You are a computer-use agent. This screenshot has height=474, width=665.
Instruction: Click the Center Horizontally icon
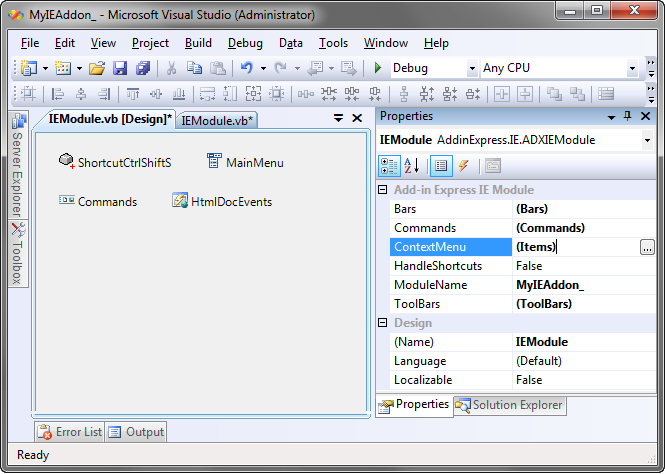pyautogui.click(x=502, y=94)
